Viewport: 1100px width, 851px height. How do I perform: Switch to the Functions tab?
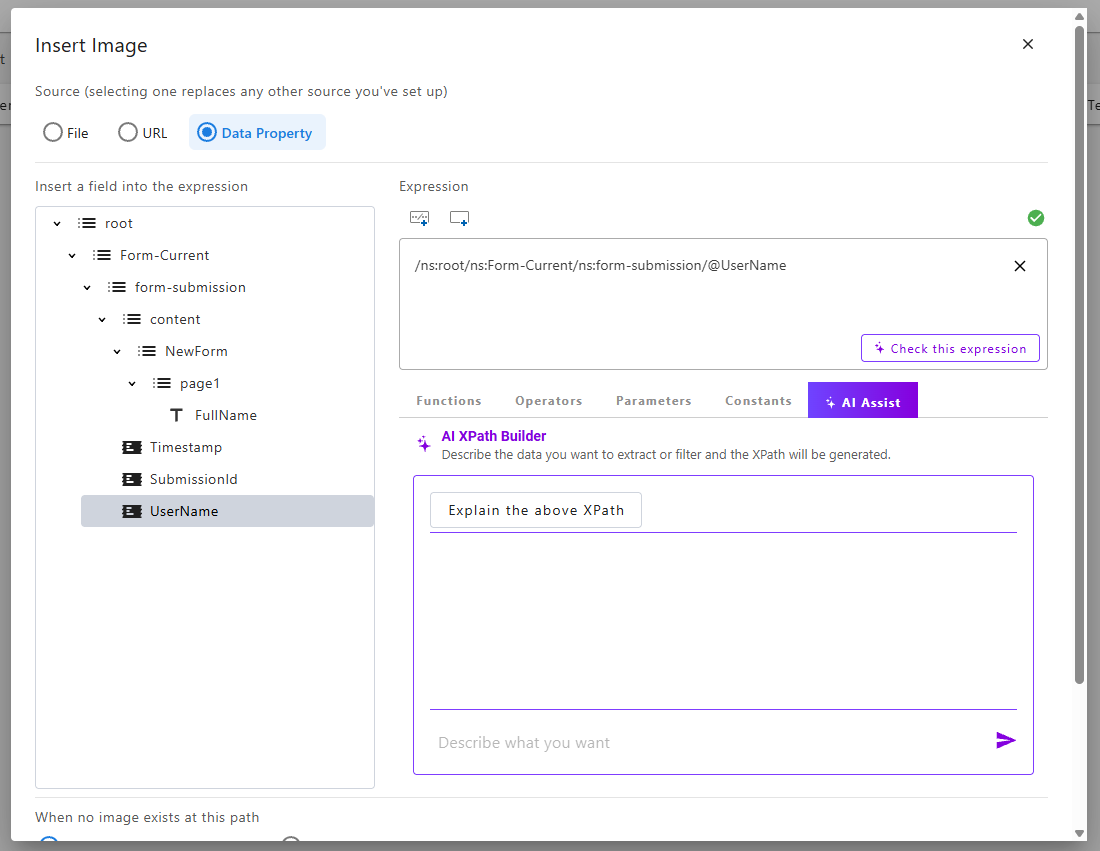click(x=449, y=401)
